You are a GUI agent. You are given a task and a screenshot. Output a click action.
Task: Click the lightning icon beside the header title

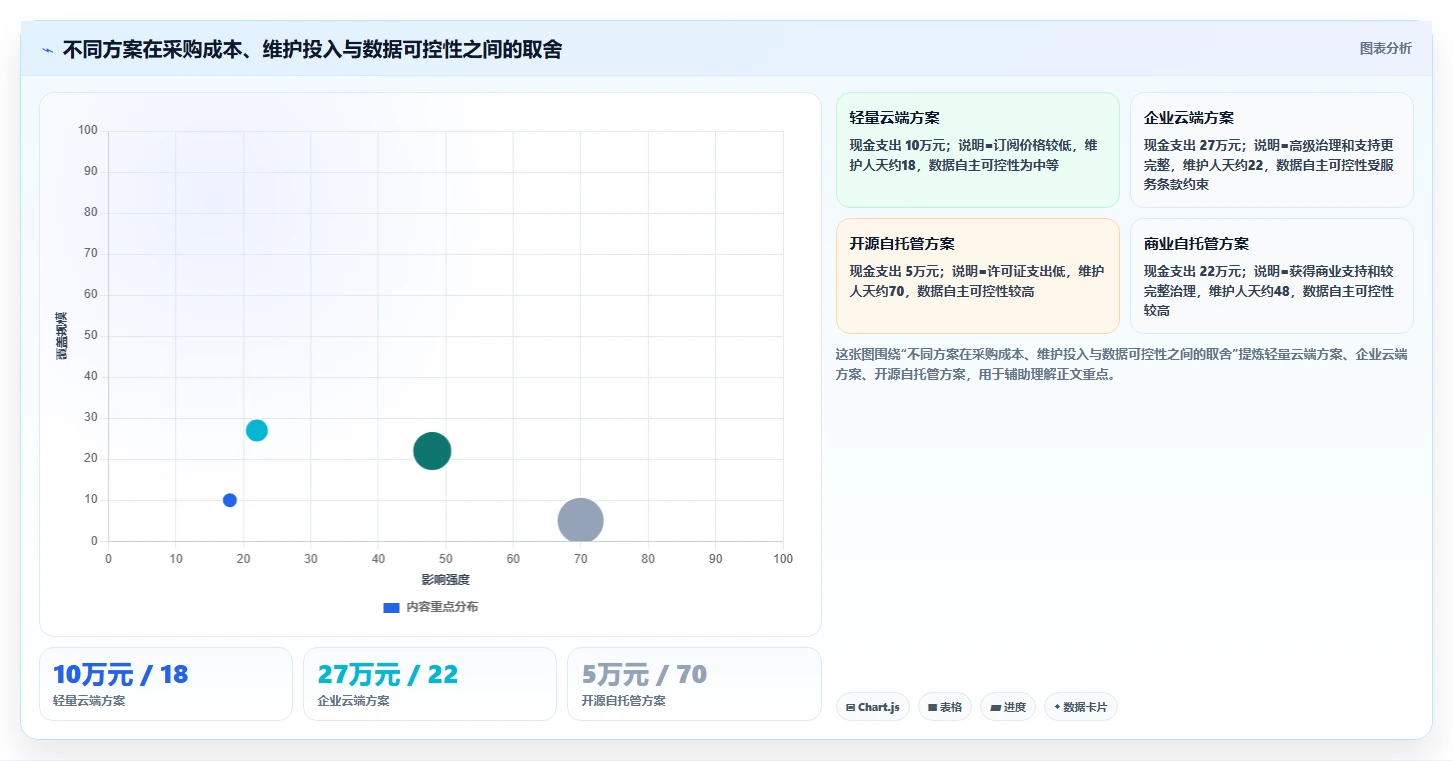point(47,50)
